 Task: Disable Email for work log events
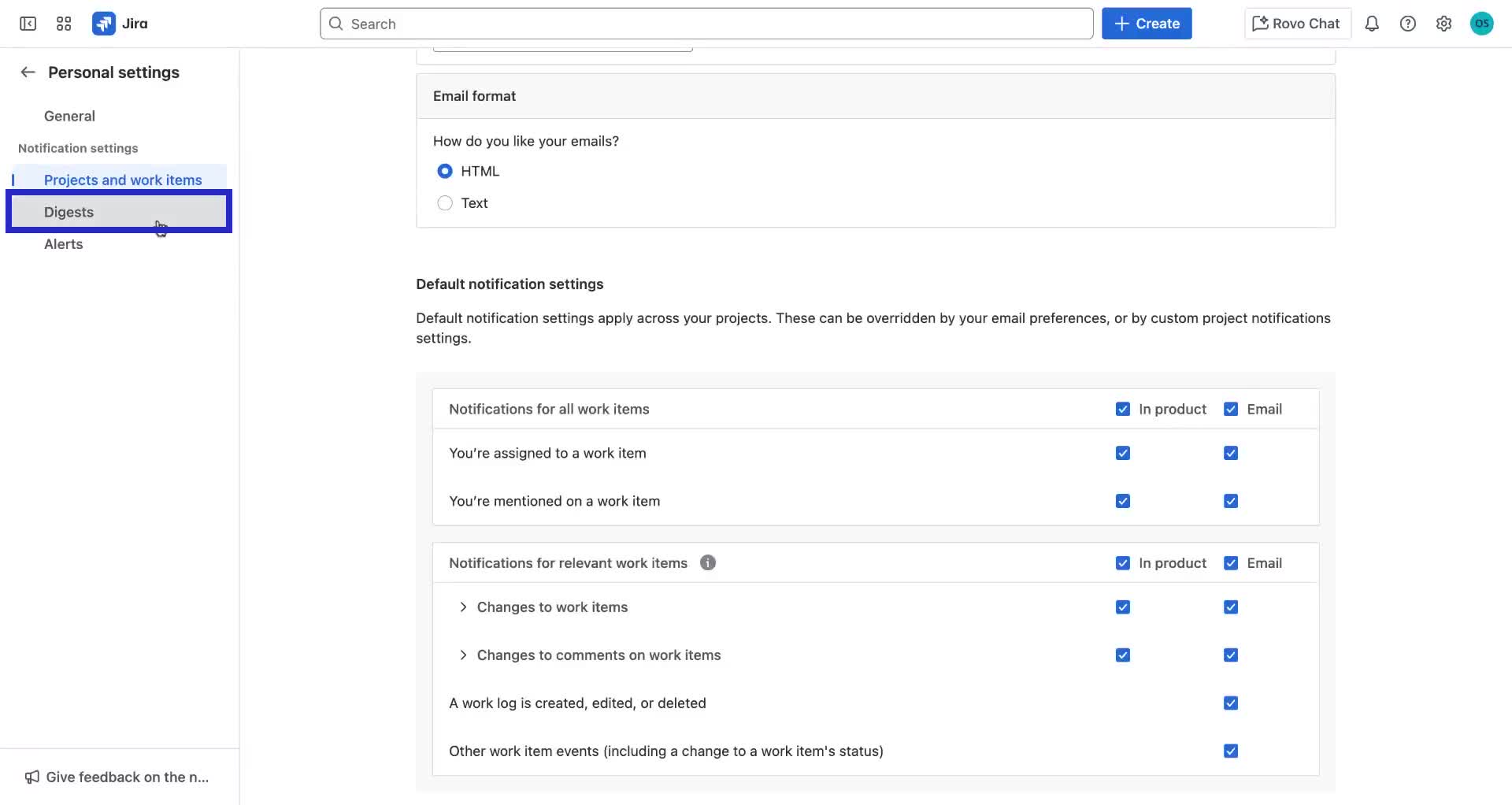(x=1230, y=703)
